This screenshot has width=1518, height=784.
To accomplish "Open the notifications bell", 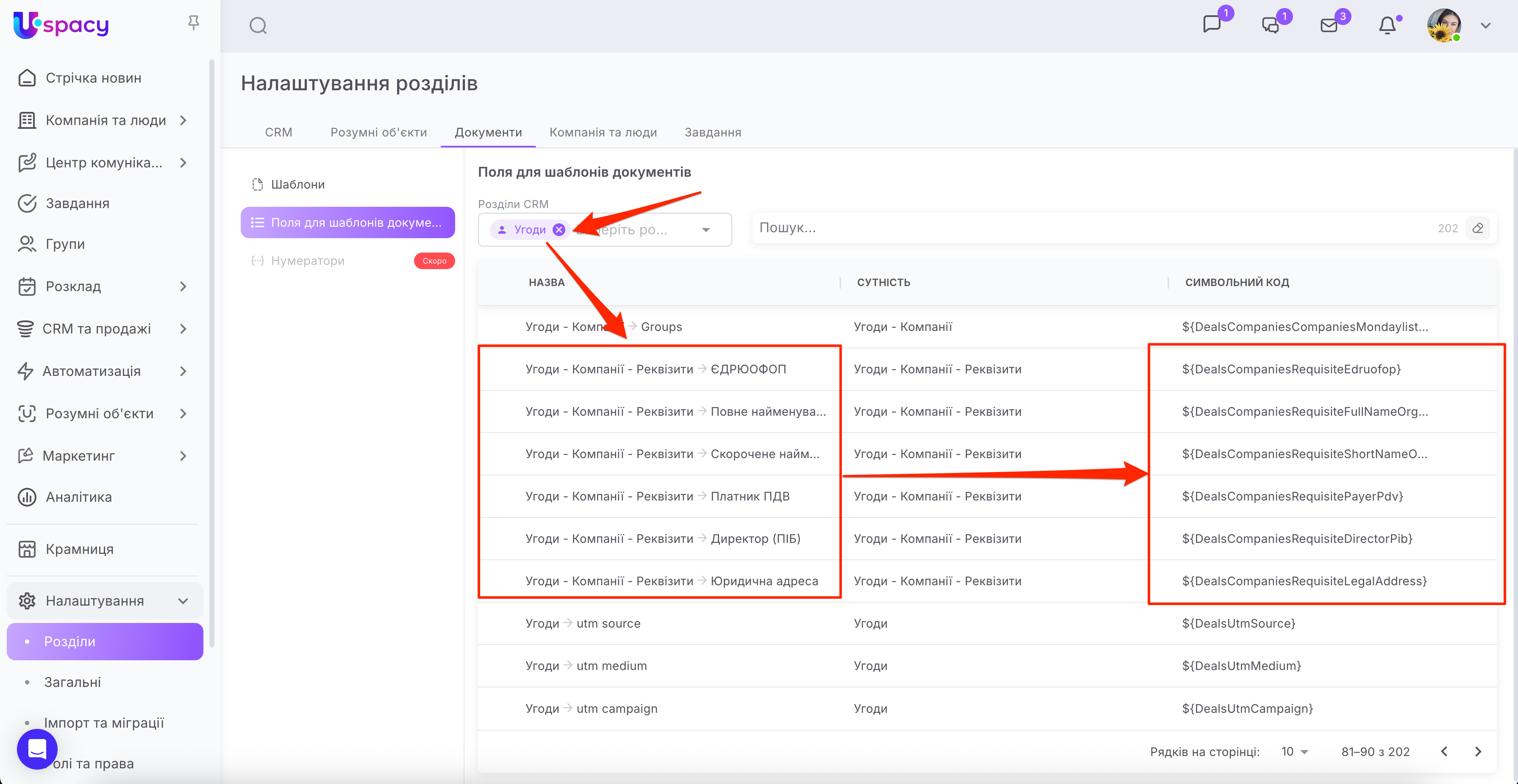I will (x=1387, y=25).
